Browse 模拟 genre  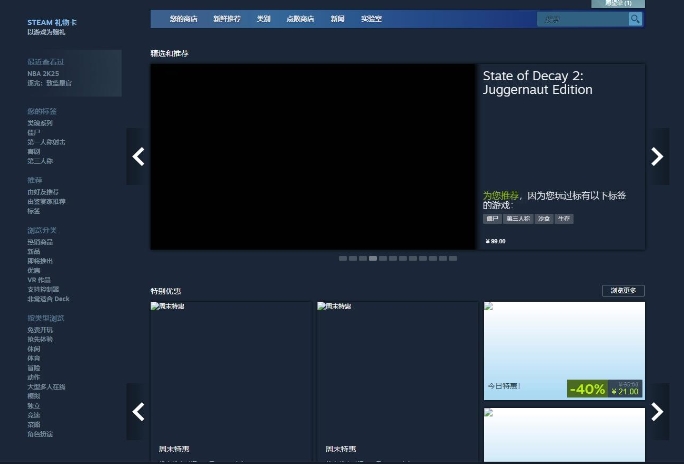[x=34, y=396]
